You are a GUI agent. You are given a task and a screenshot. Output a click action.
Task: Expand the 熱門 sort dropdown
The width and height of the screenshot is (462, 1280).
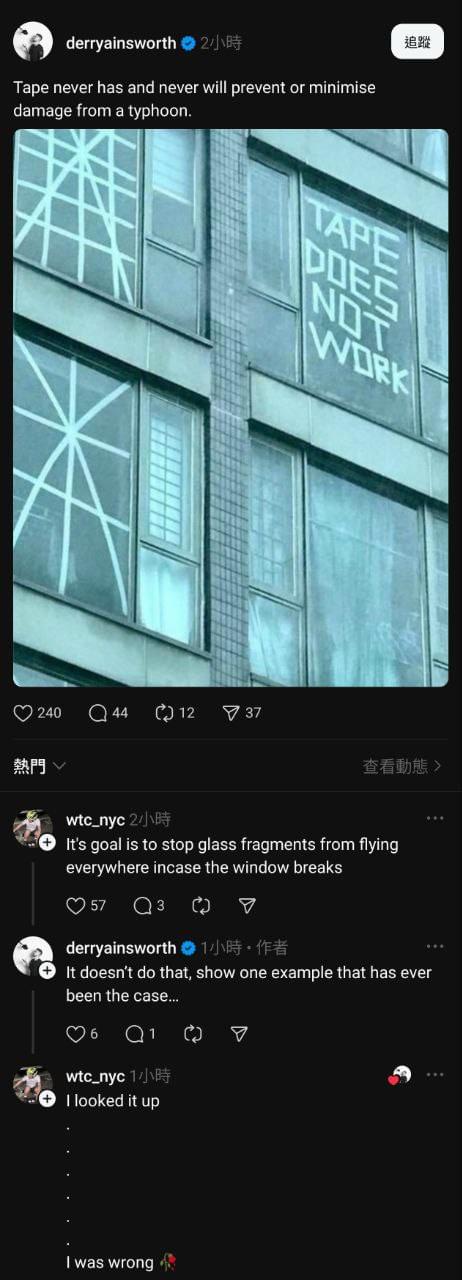click(x=40, y=766)
